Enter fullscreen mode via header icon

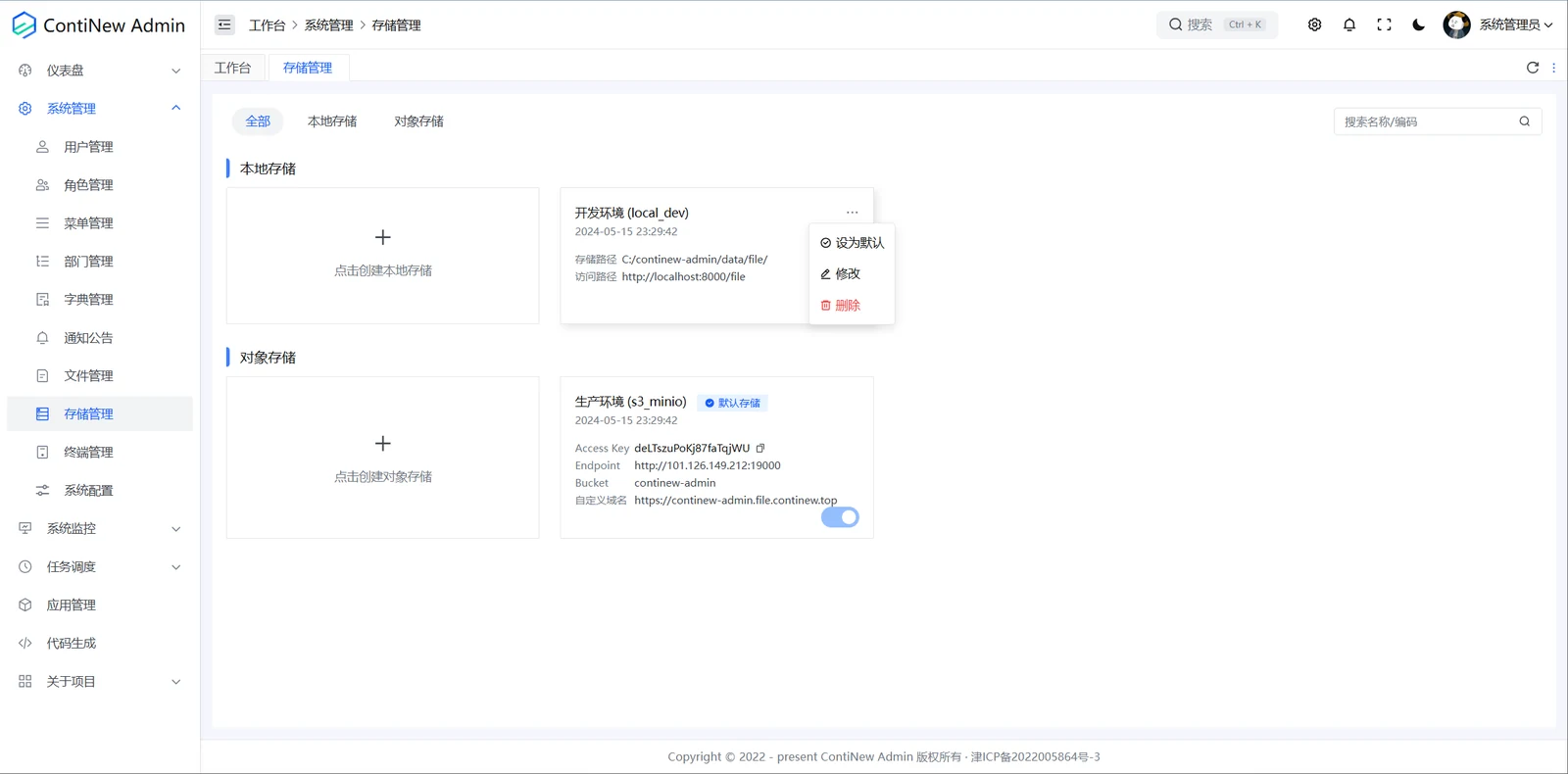coord(1384,24)
